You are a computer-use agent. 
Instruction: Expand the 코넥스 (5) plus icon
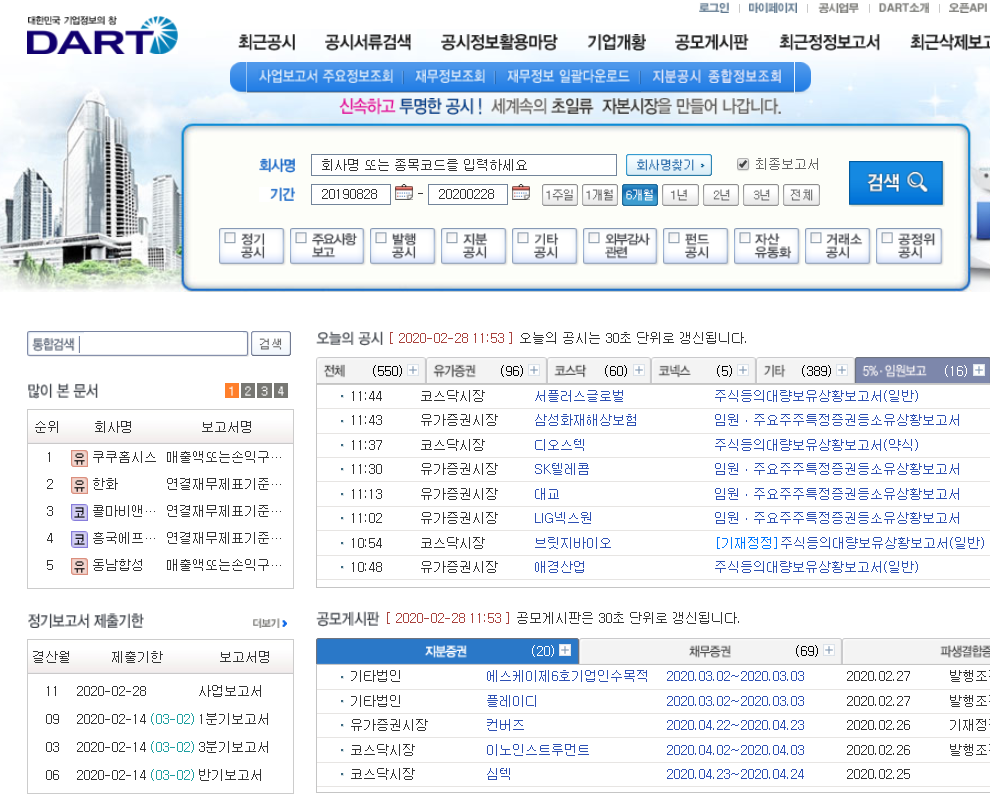[x=743, y=370]
